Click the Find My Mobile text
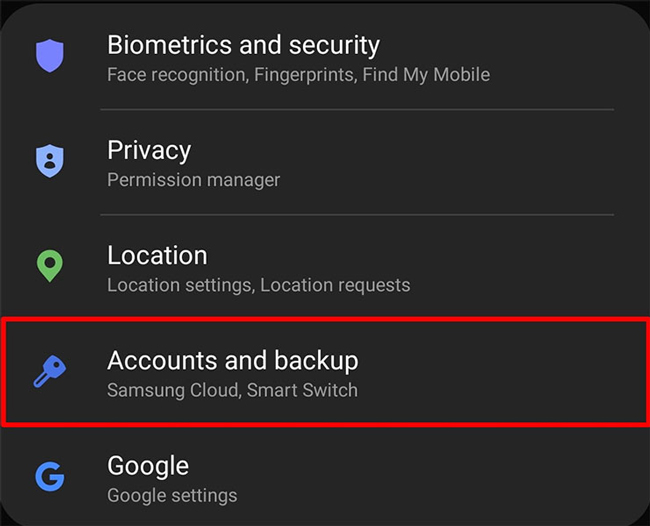Image resolution: width=650 pixels, height=526 pixels. (x=426, y=75)
